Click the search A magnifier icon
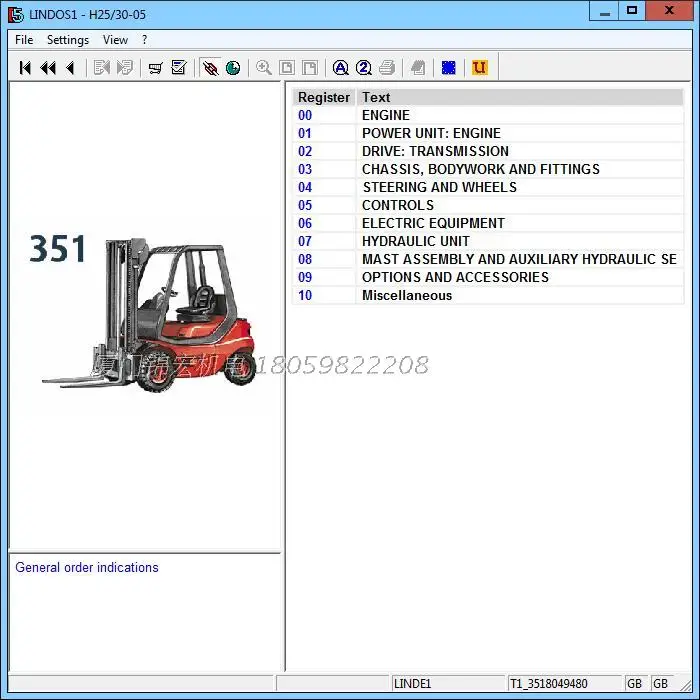Viewport: 700px width, 700px height. [341, 68]
